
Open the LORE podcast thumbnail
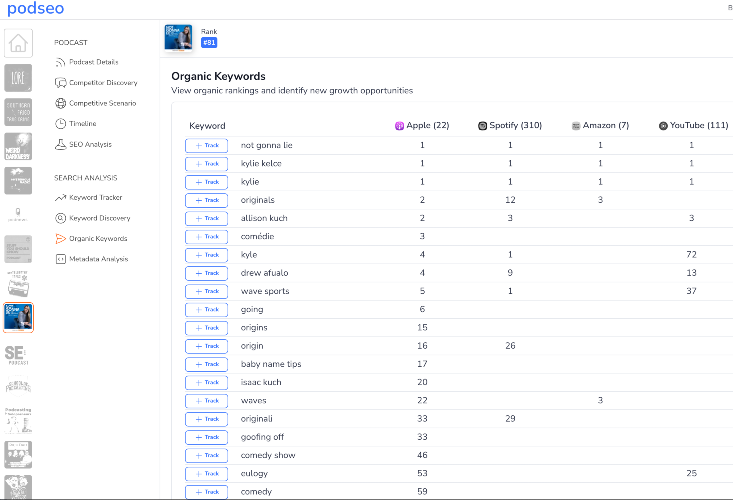coord(18,78)
